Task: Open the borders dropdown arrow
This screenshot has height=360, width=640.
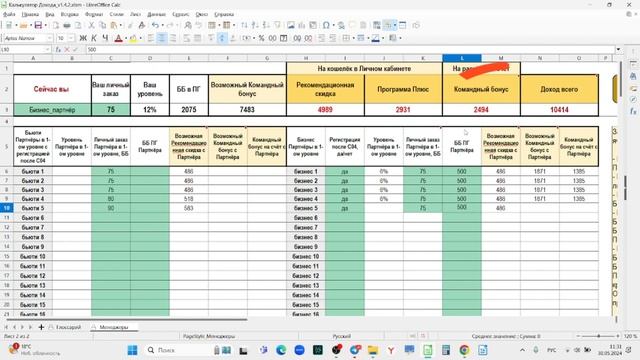Action: pyautogui.click(x=353, y=38)
